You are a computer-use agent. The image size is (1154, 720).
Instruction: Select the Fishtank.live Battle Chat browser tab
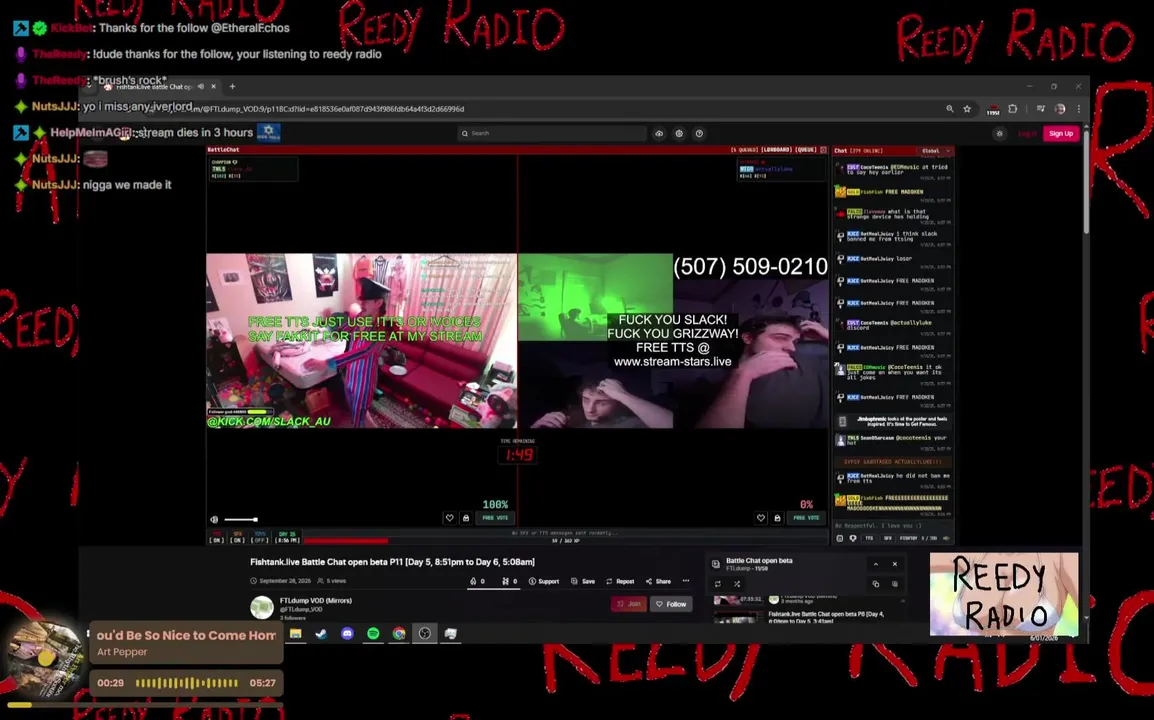pos(153,86)
